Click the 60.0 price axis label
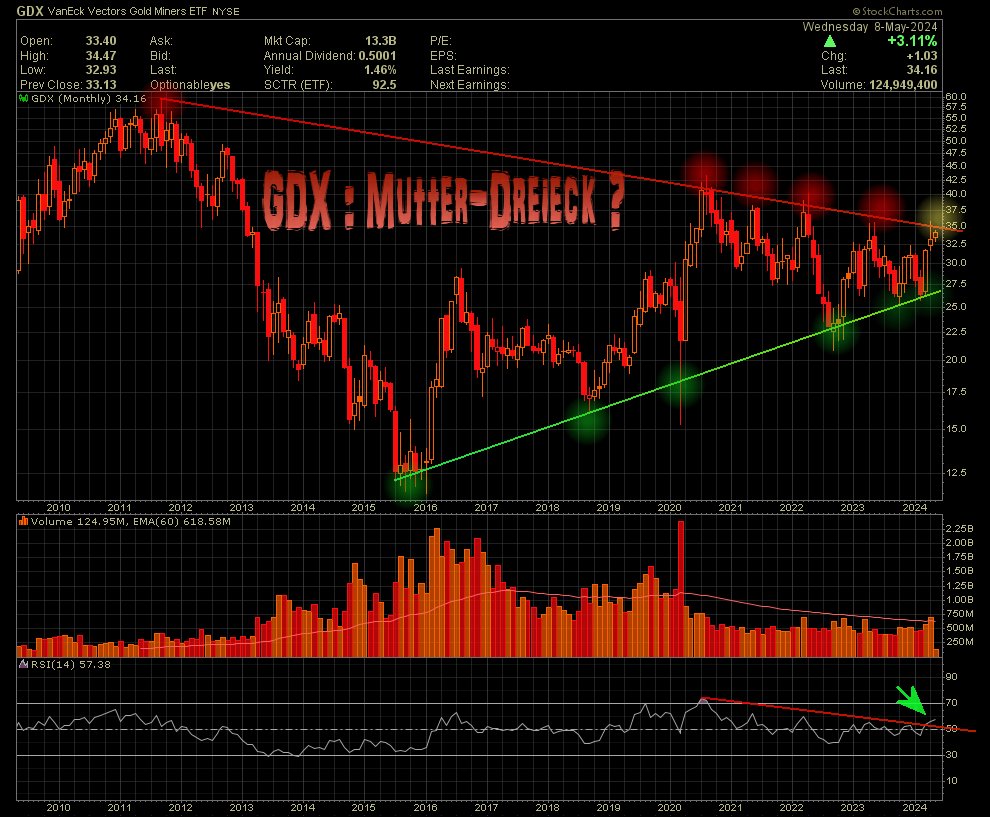The width and height of the screenshot is (990, 817). coord(956,97)
